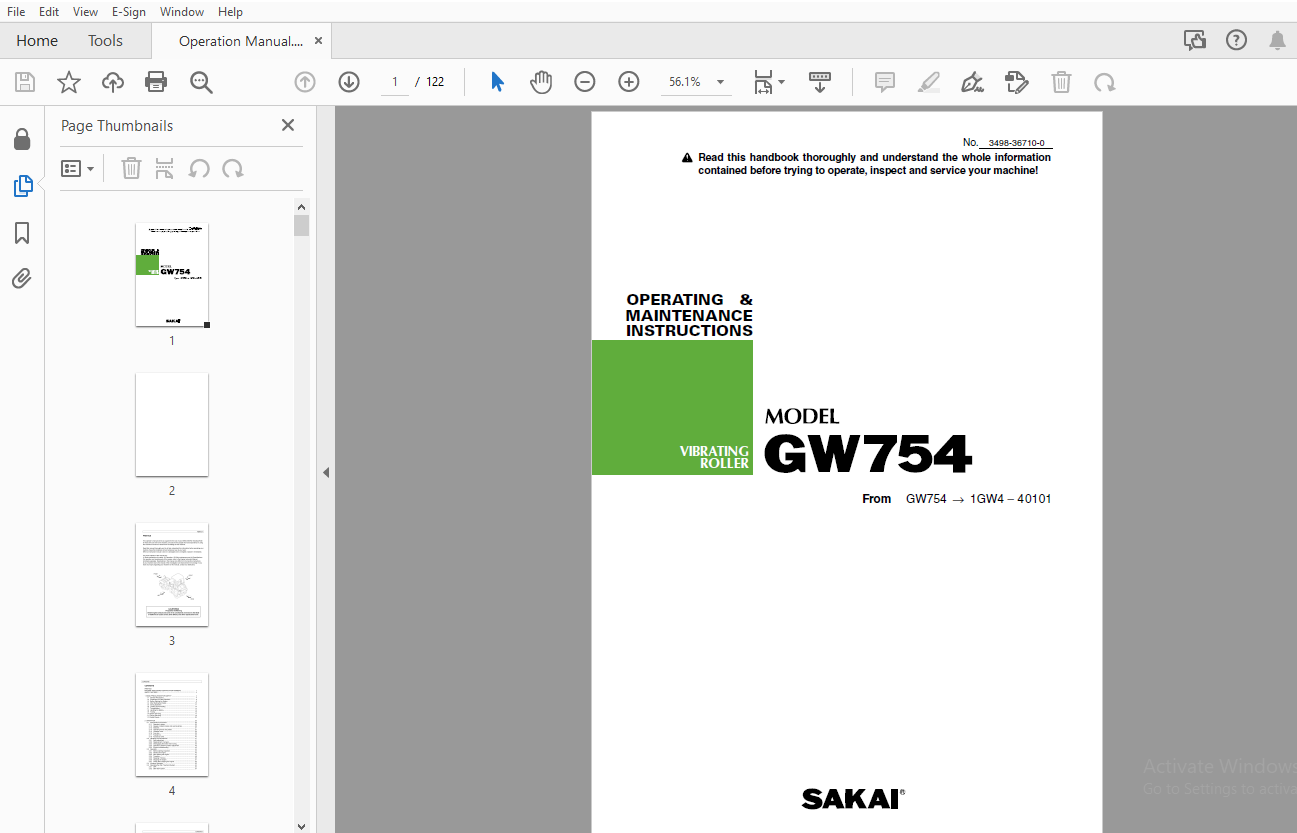Open the Help menu
The height and width of the screenshot is (833, 1297).
(230, 12)
